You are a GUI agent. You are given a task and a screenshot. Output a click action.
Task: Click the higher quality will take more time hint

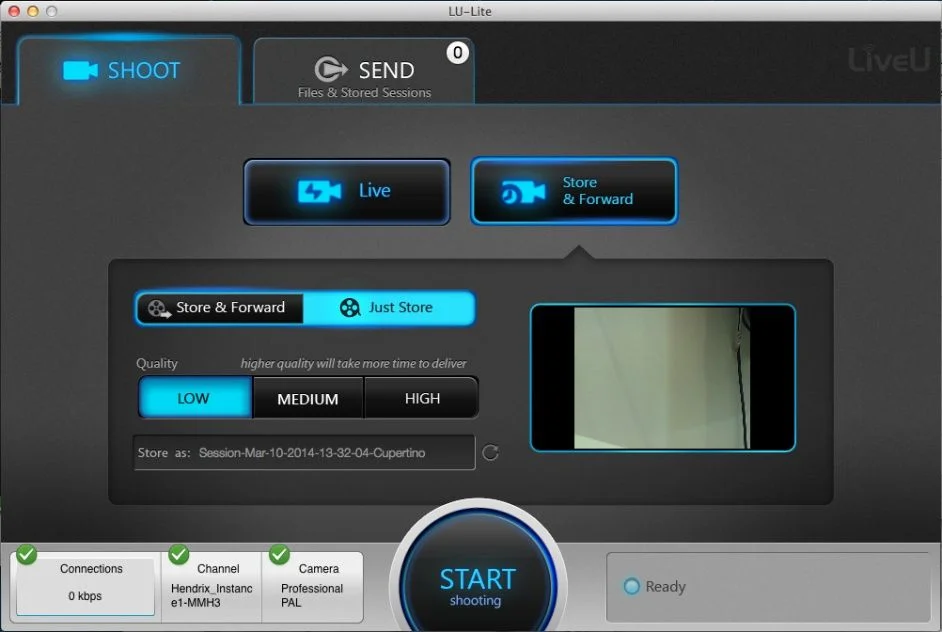pyautogui.click(x=353, y=363)
